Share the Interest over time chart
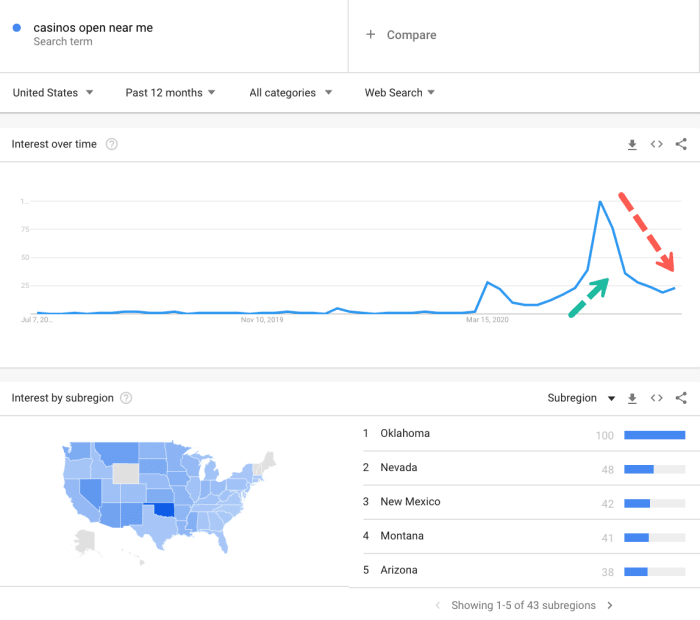This screenshot has height=620, width=700. [x=681, y=144]
